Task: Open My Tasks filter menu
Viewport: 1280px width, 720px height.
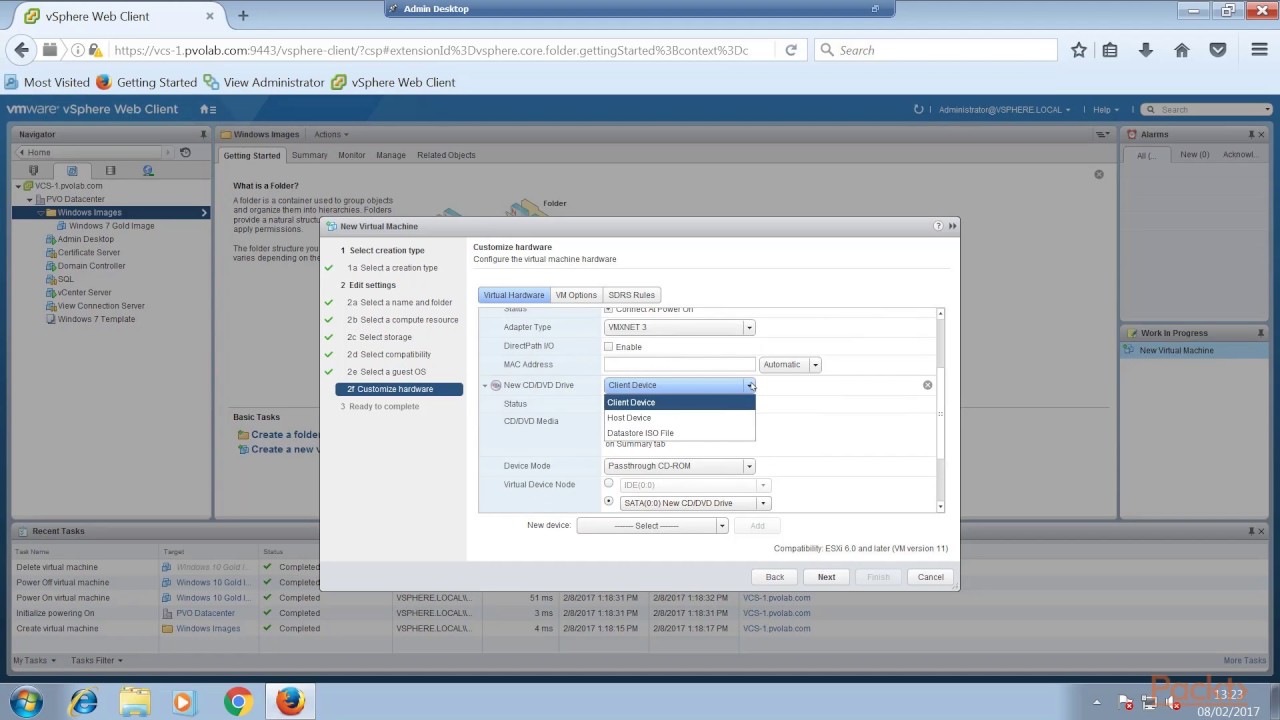Action: pyautogui.click(x=34, y=660)
